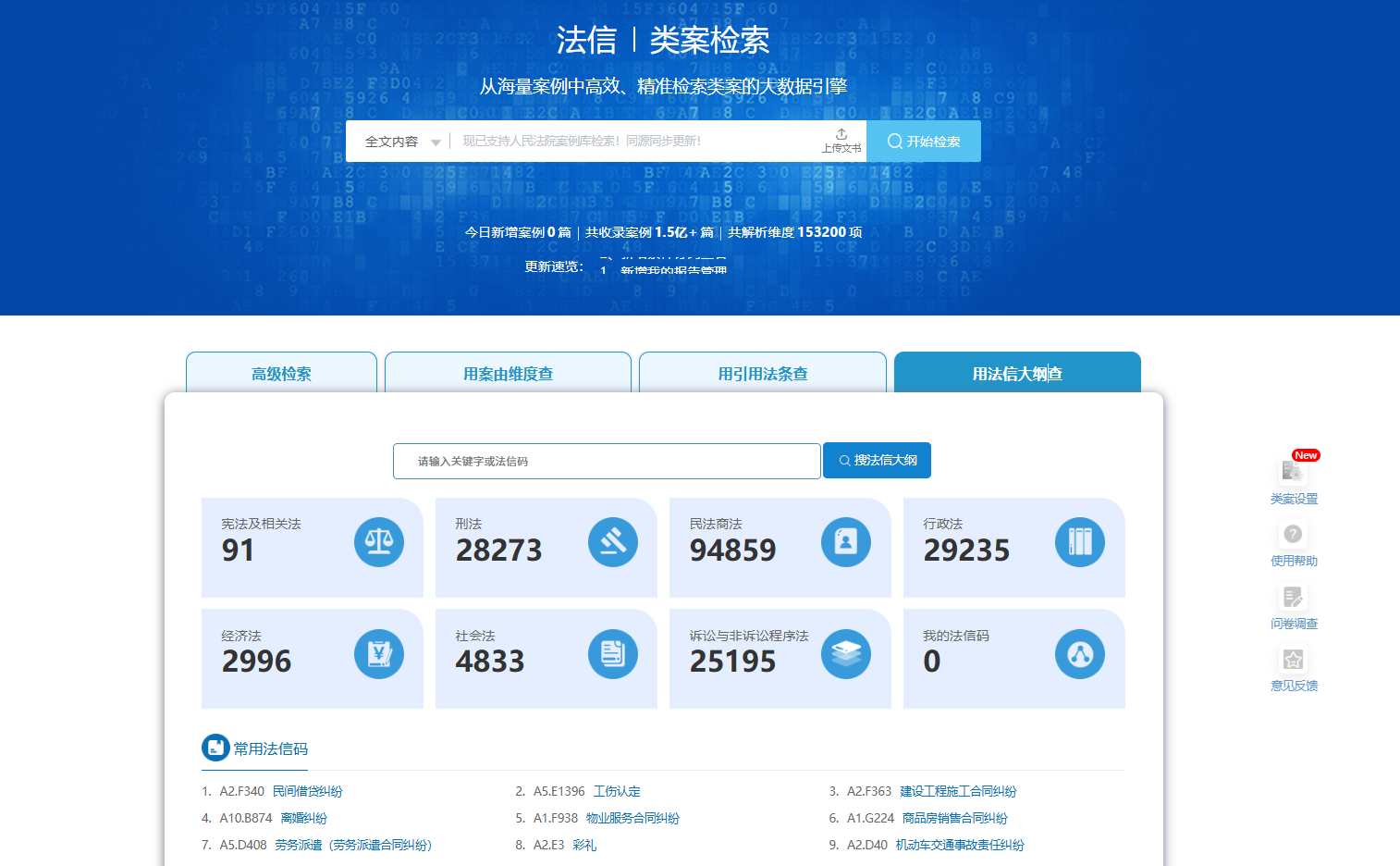Screen dimensions: 1400x866
Task: Switch to the 高级检索 tab
Action: click(x=281, y=373)
